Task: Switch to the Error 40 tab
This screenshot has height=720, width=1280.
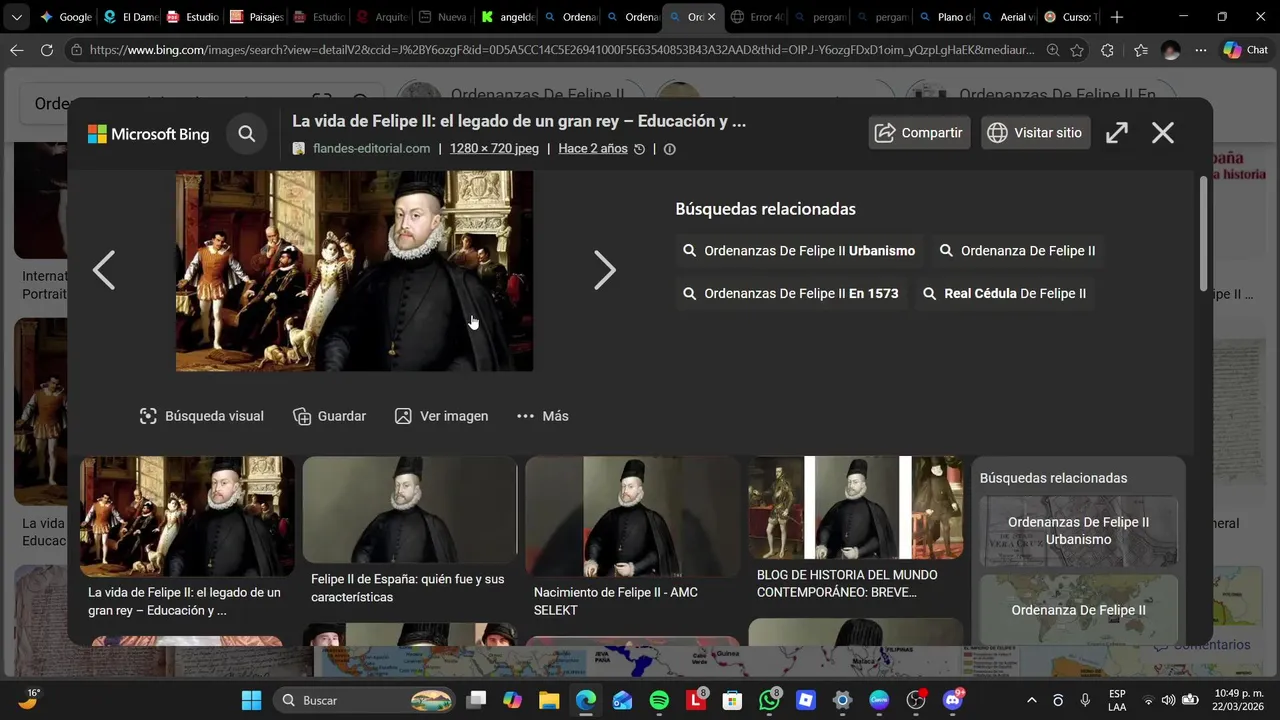Action: 757,17
